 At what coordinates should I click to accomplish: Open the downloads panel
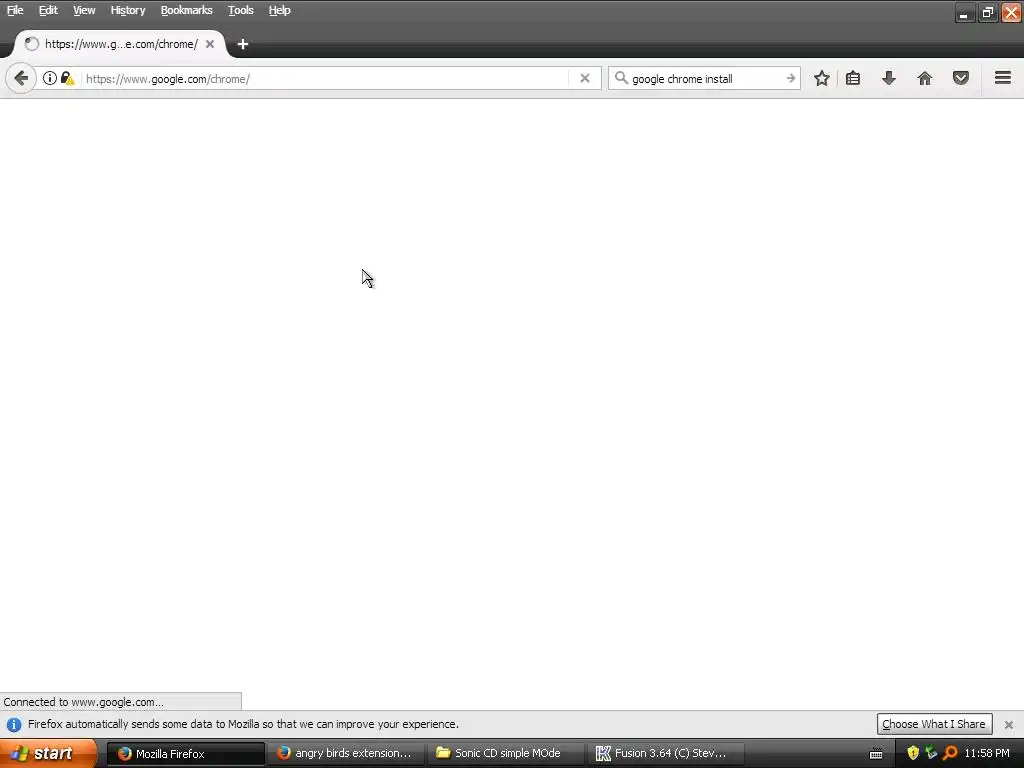pyautogui.click(x=889, y=78)
